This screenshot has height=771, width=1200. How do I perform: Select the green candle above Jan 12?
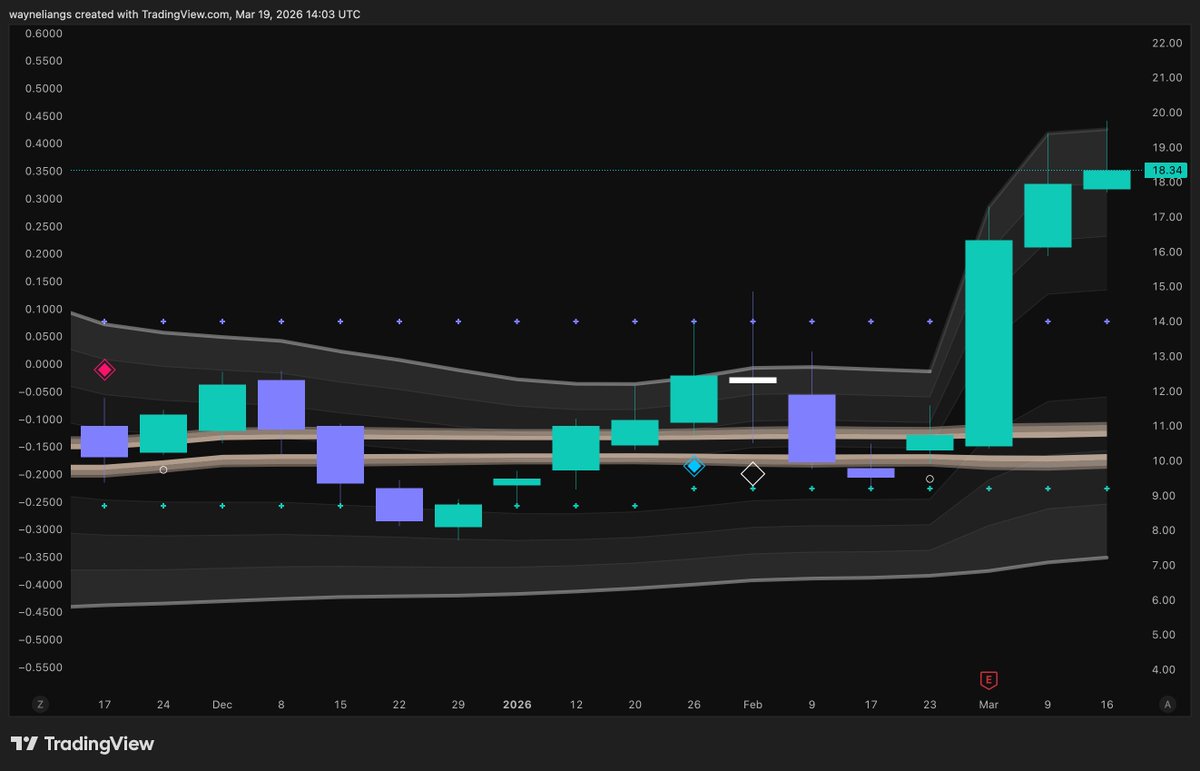point(576,448)
